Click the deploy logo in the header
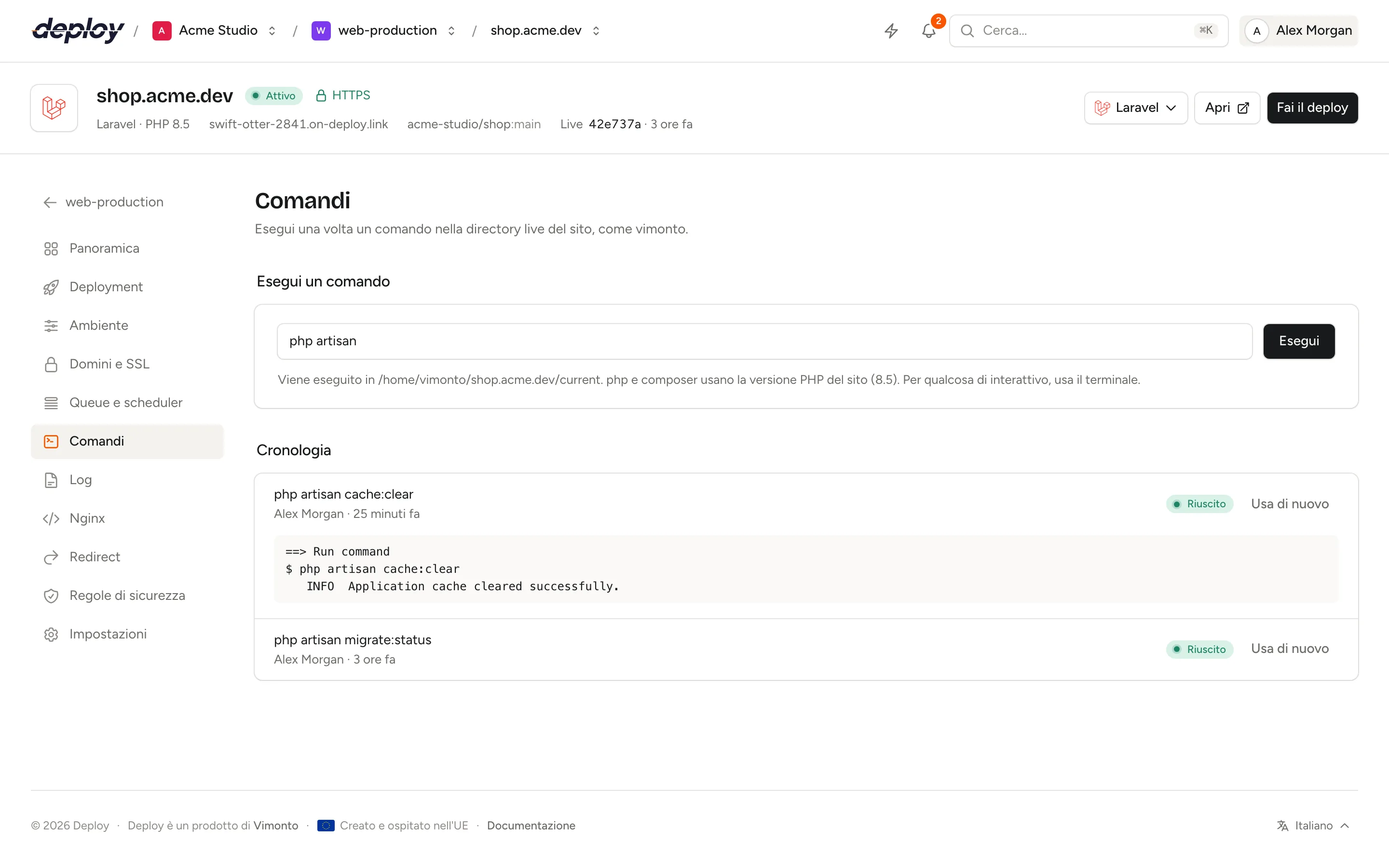The width and height of the screenshot is (1389, 868). (x=78, y=30)
